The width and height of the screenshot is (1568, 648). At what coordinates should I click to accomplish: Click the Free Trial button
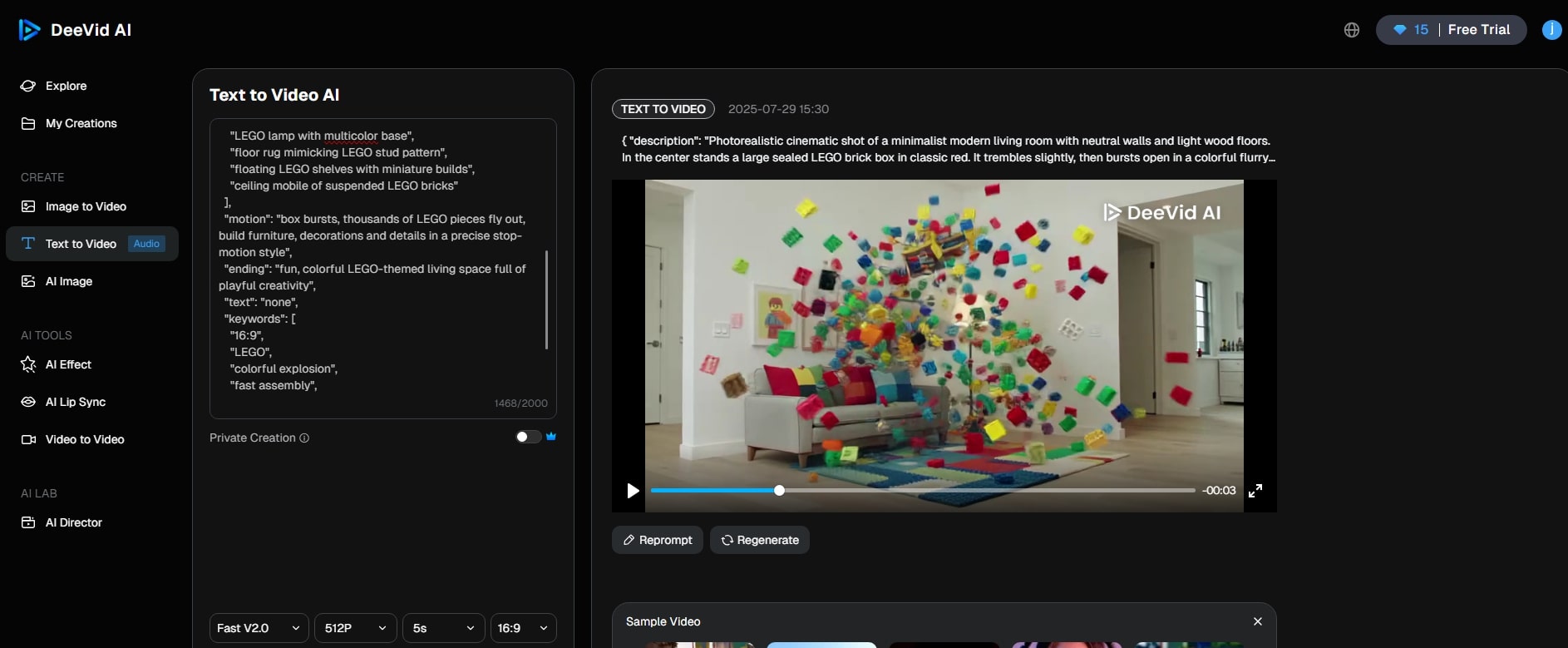tap(1478, 30)
